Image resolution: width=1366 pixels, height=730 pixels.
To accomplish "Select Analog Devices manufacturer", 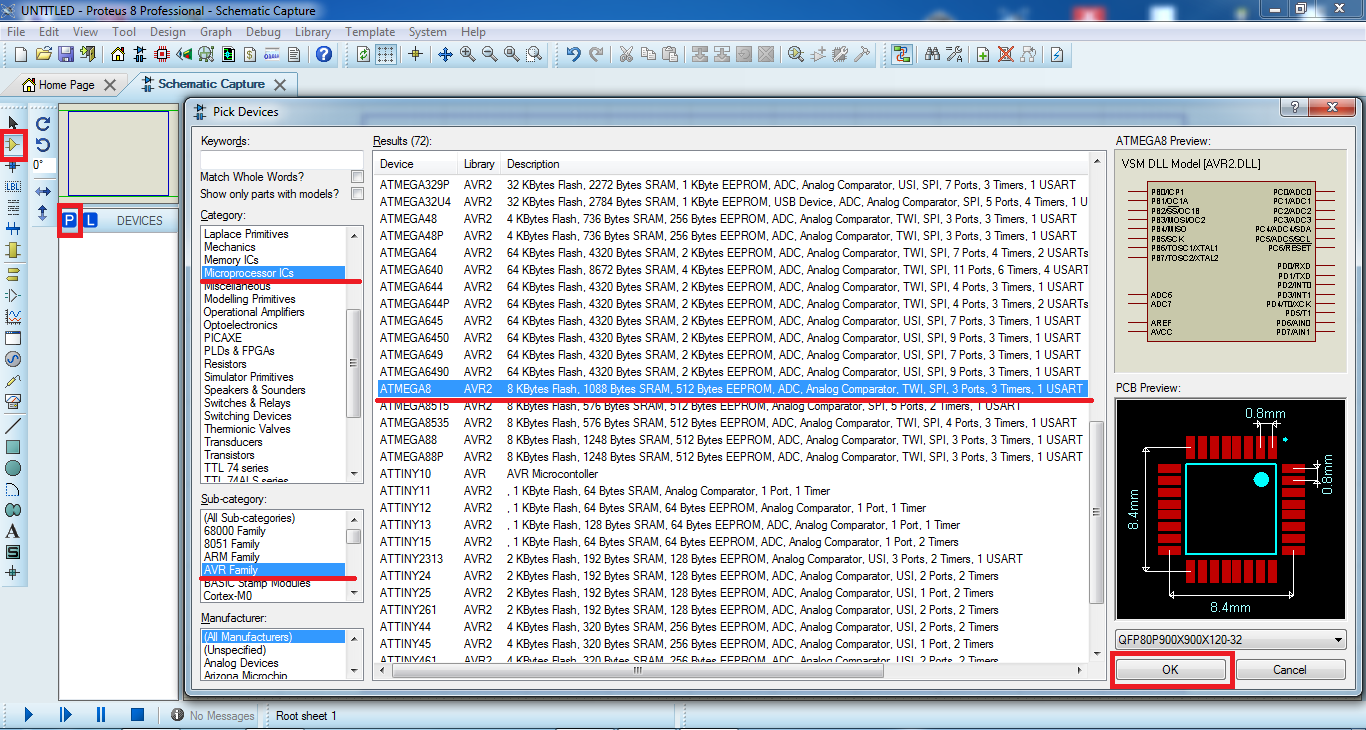I will click(241, 663).
